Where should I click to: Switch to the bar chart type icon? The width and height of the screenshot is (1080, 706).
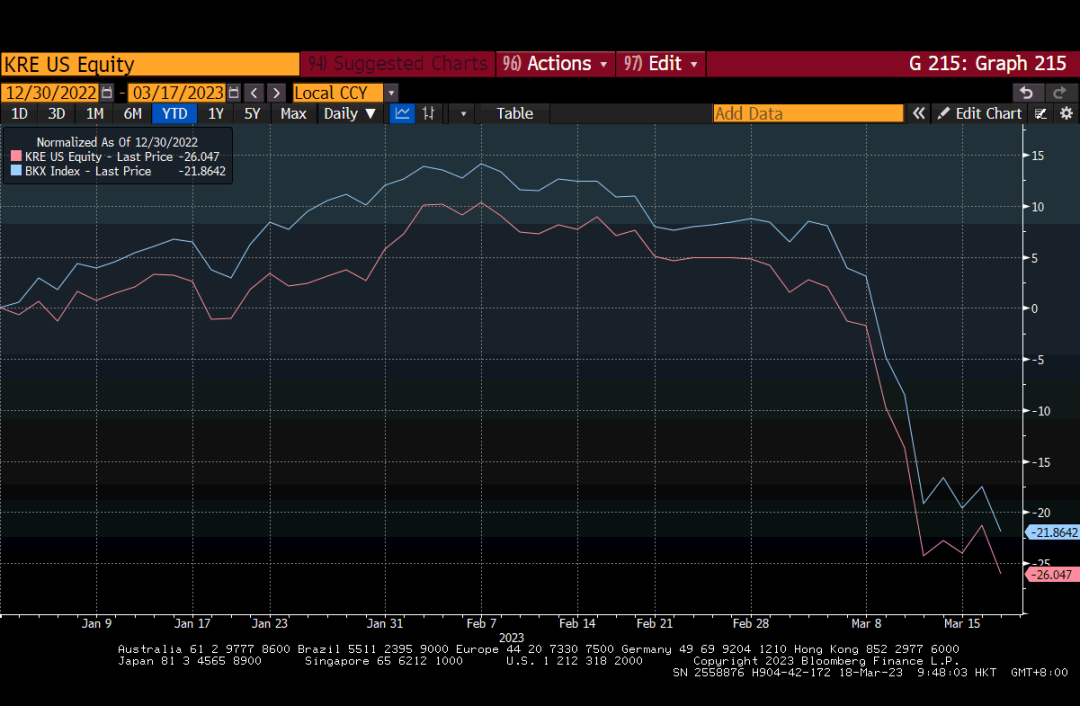coord(430,113)
